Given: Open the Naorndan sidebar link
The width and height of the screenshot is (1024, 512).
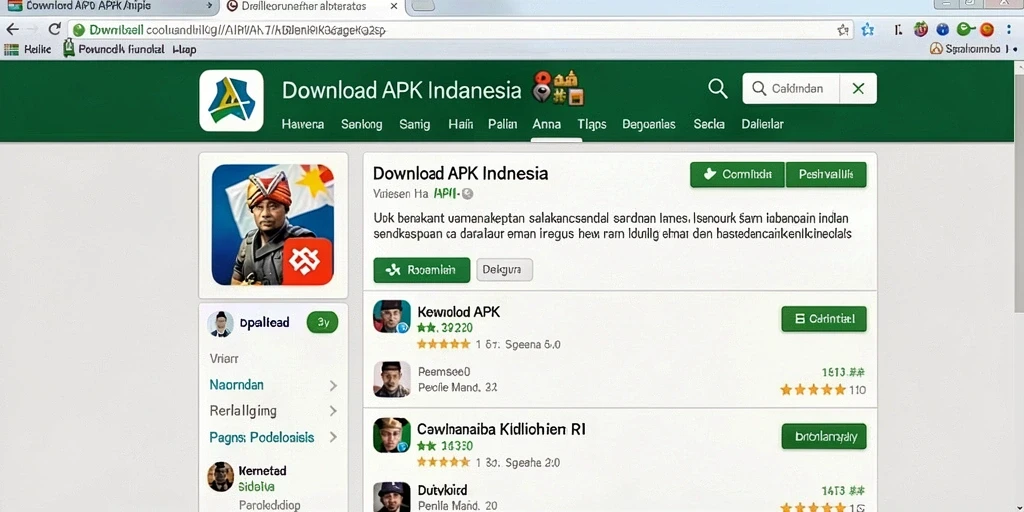Looking at the screenshot, I should (x=236, y=385).
